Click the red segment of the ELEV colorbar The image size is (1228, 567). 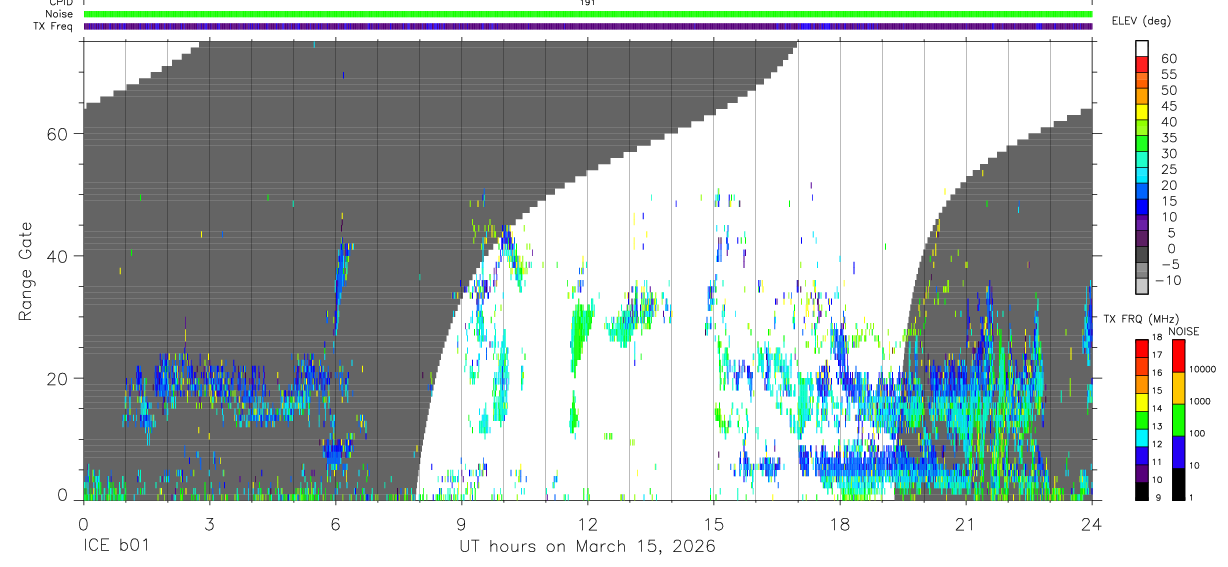[x=1142, y=65]
